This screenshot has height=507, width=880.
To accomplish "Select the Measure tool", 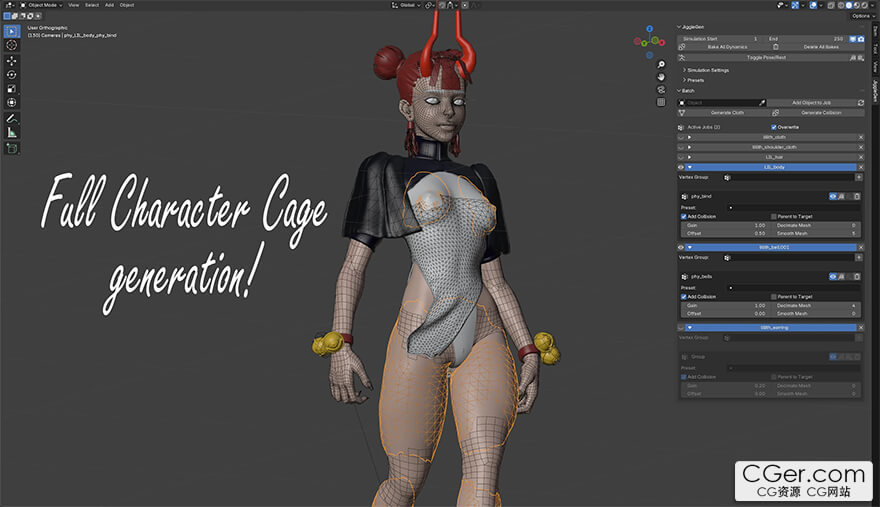I will point(12,132).
